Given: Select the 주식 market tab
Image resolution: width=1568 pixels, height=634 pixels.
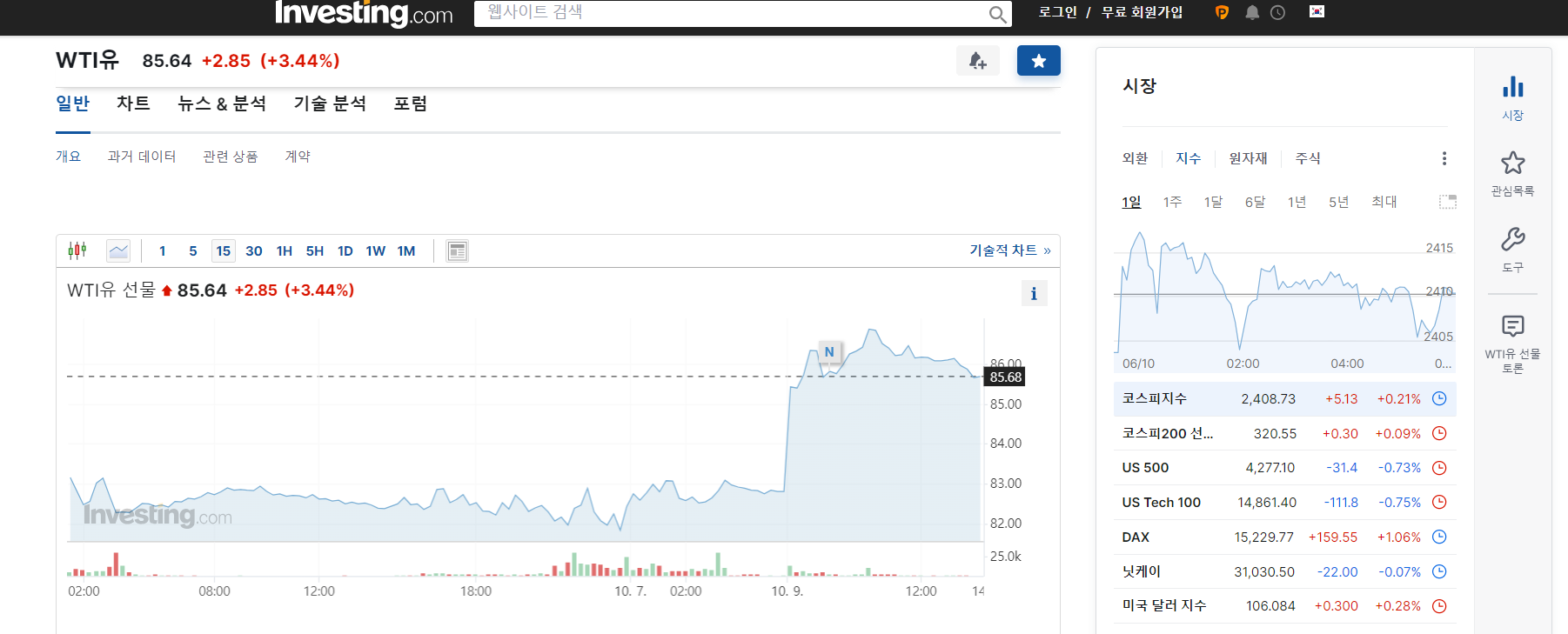Looking at the screenshot, I should coord(1308,158).
